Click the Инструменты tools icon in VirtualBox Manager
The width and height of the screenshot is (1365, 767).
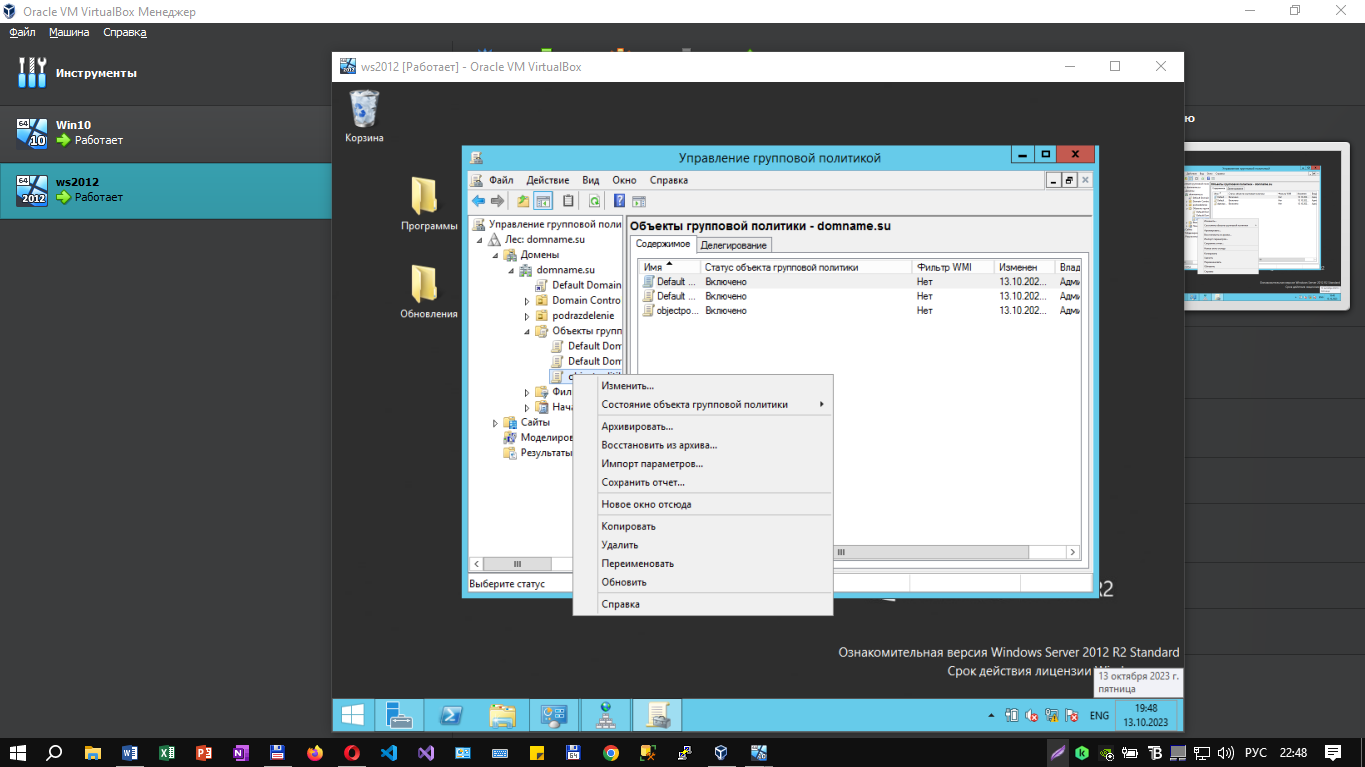click(x=32, y=73)
